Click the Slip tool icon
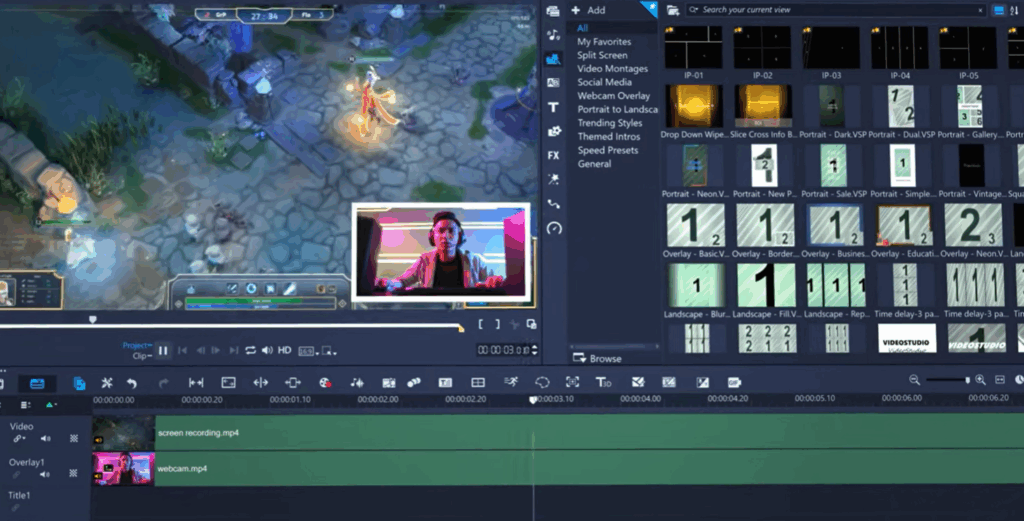Viewport: 1024px width, 521px height. (196, 383)
